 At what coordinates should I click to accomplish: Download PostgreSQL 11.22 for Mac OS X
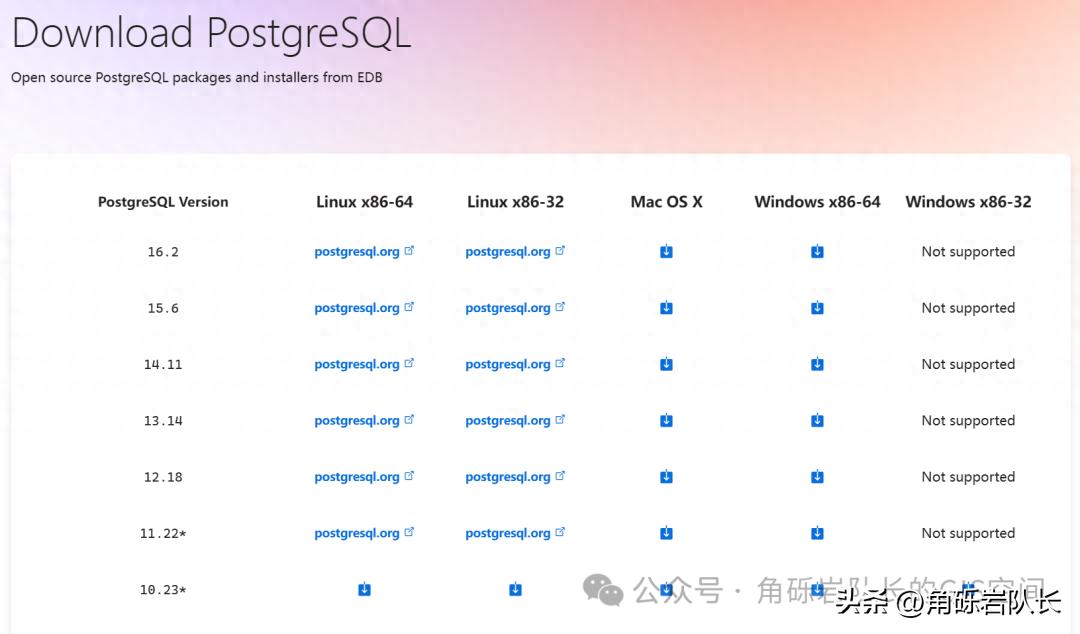pyautogui.click(x=666, y=533)
